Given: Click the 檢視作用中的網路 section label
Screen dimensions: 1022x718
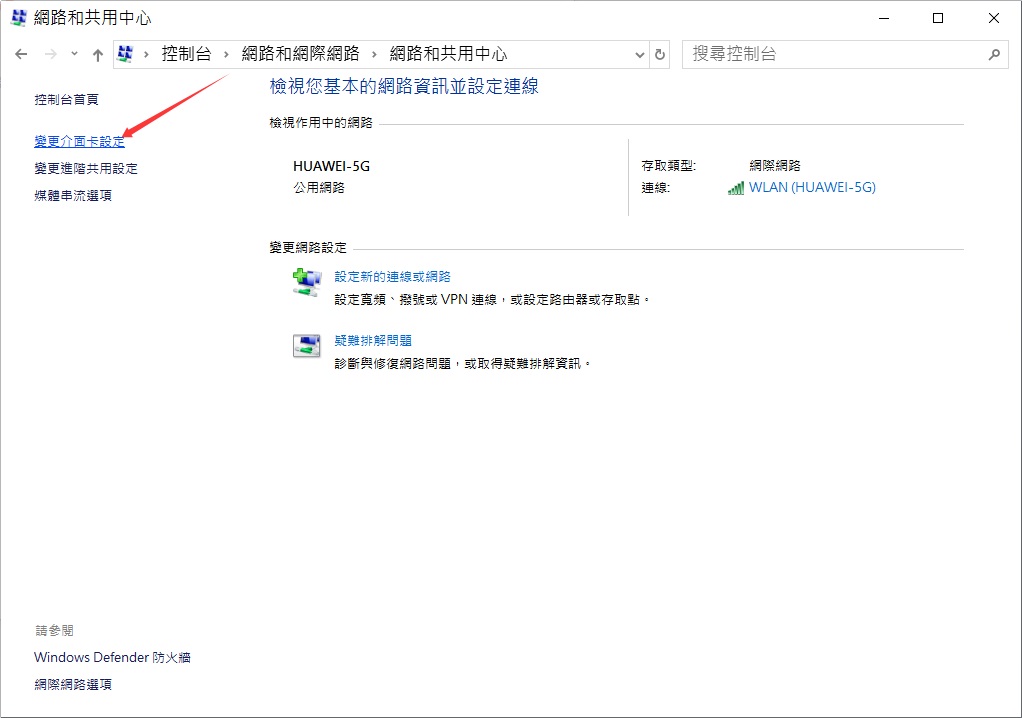Looking at the screenshot, I should 321,122.
